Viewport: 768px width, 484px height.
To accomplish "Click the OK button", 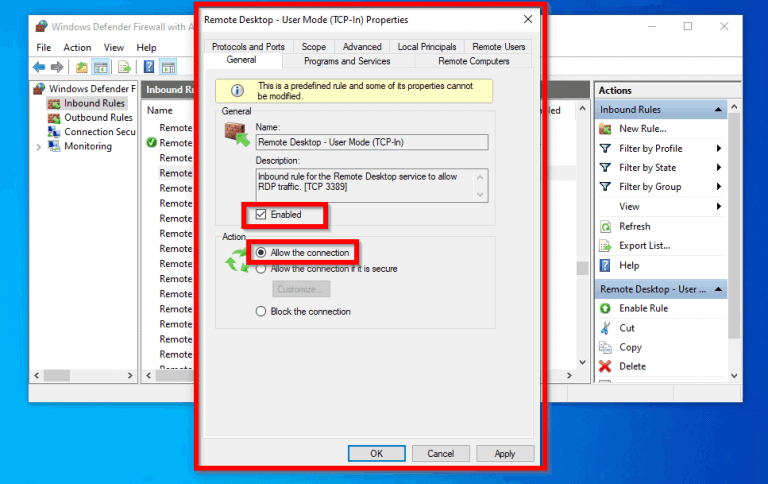I will tap(376, 453).
